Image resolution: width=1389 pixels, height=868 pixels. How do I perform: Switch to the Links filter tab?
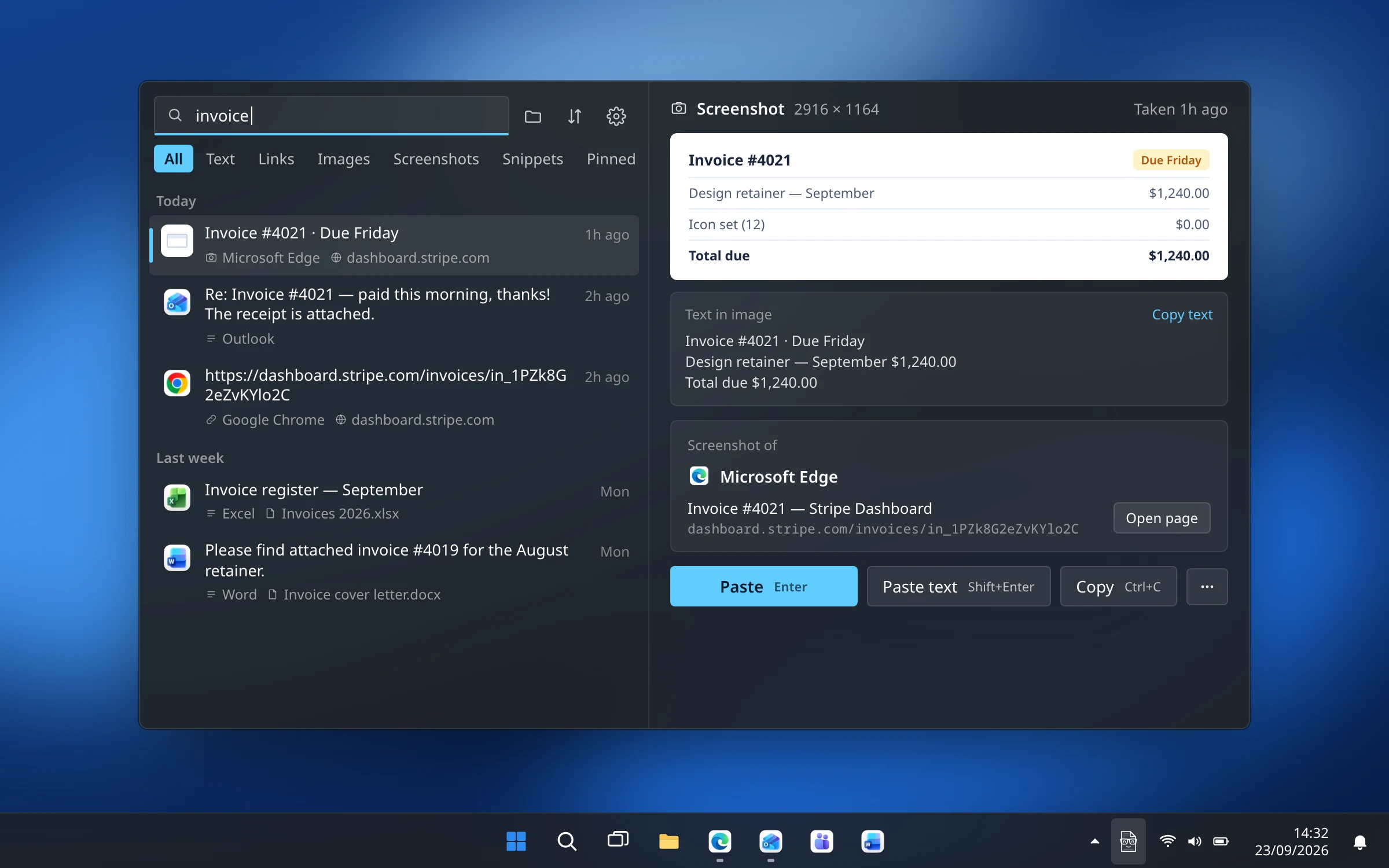coord(276,159)
